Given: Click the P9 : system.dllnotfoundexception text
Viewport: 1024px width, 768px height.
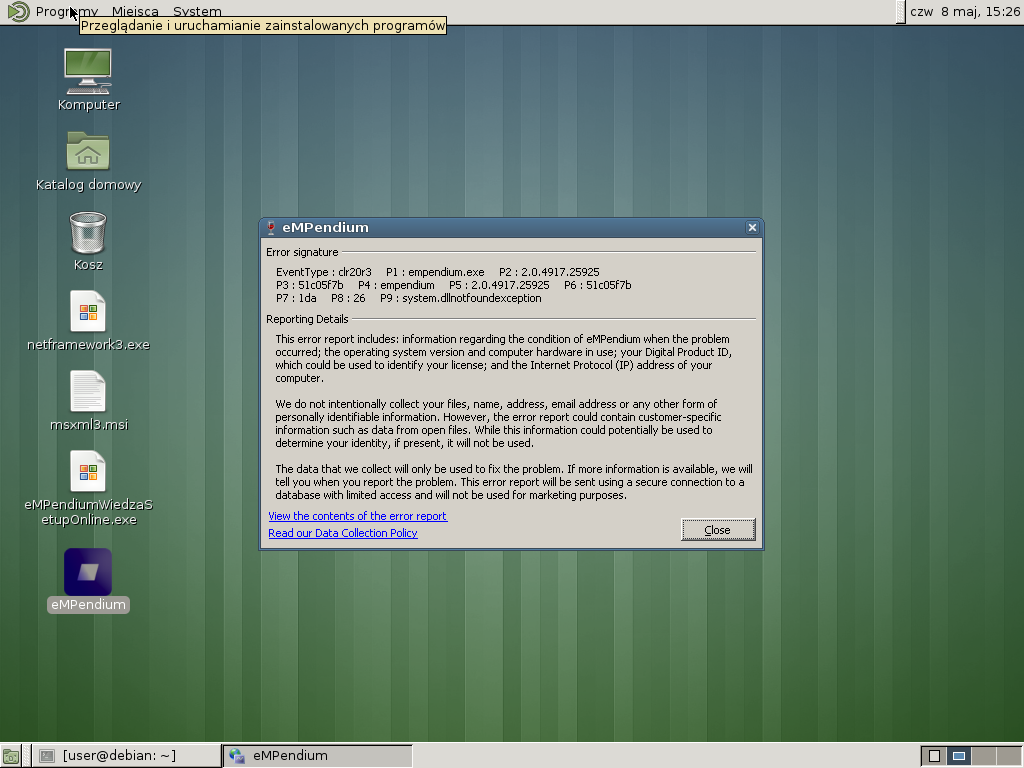Looking at the screenshot, I should click(x=460, y=298).
